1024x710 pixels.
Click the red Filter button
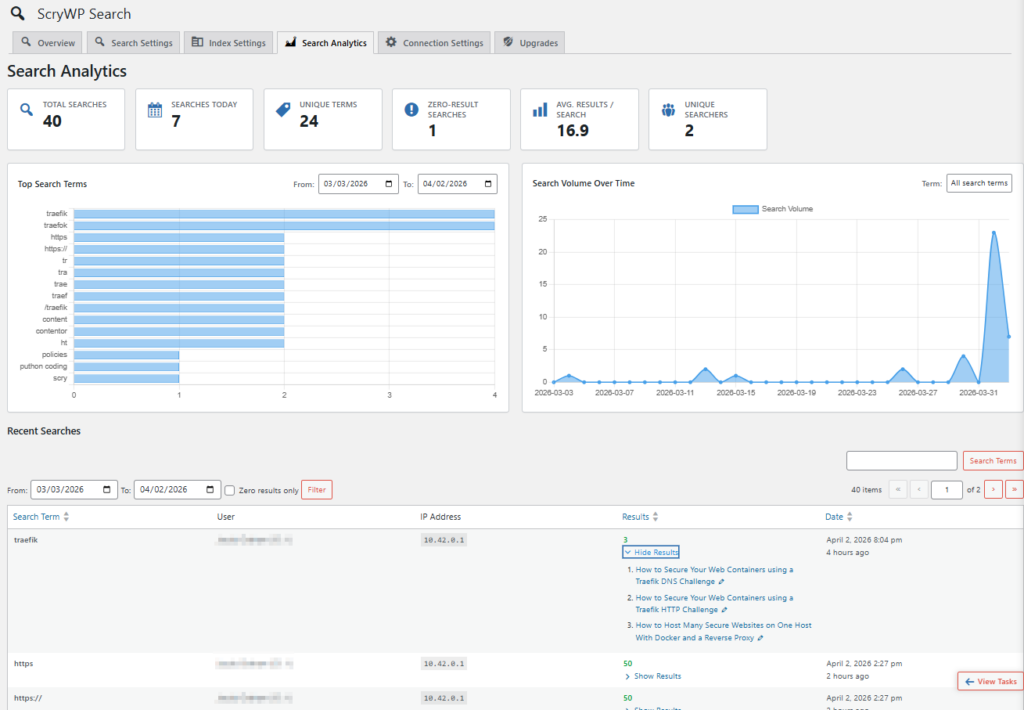(x=316, y=490)
